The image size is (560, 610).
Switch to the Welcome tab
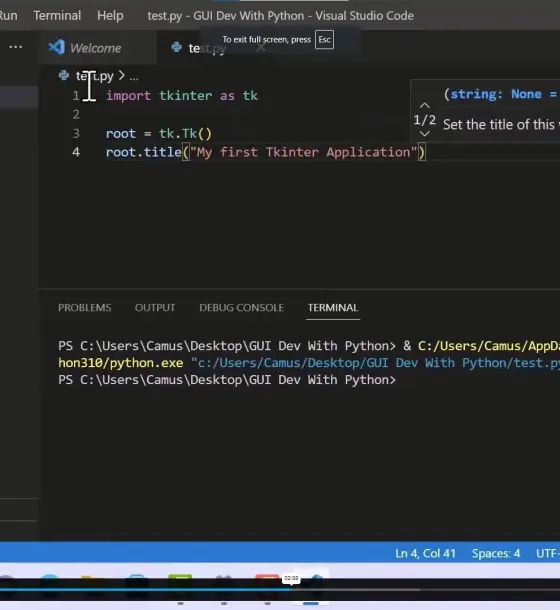pyautogui.click(x=95, y=48)
